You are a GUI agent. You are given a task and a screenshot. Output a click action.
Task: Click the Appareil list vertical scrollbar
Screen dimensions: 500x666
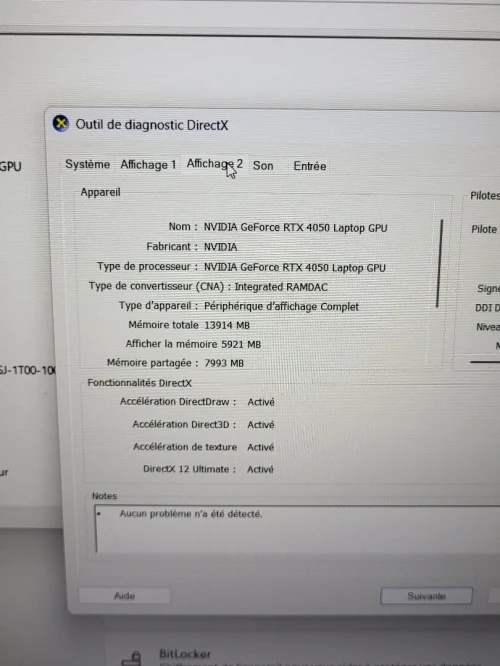439,262
